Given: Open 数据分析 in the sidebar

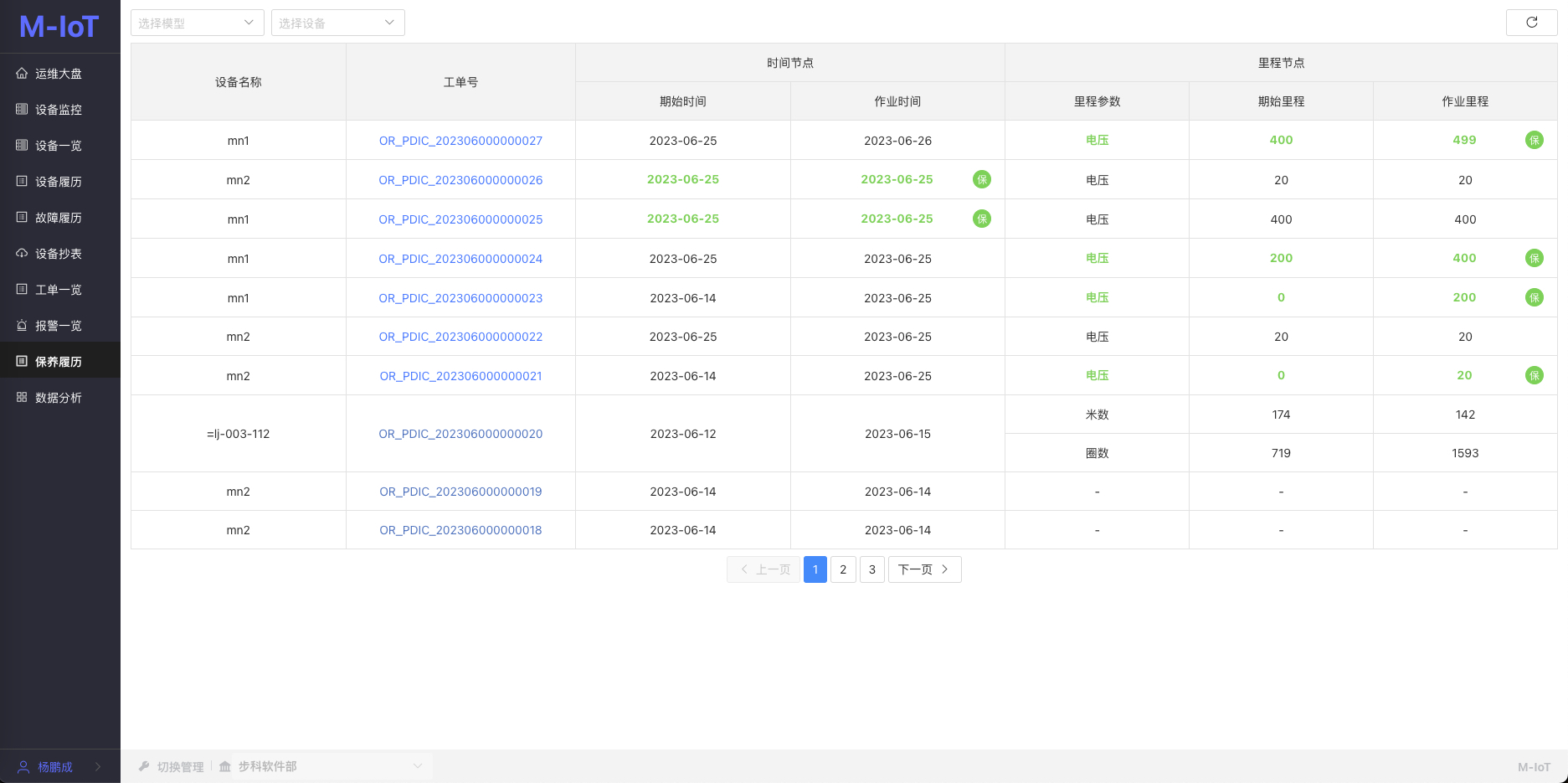Looking at the screenshot, I should click(x=60, y=398).
